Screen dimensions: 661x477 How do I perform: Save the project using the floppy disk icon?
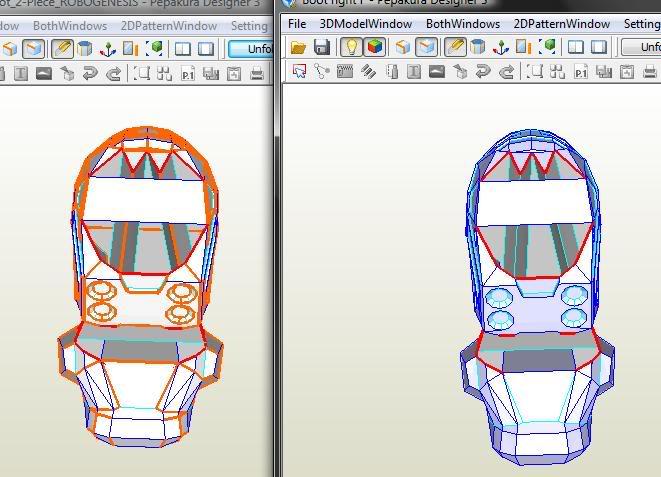[x=322, y=47]
